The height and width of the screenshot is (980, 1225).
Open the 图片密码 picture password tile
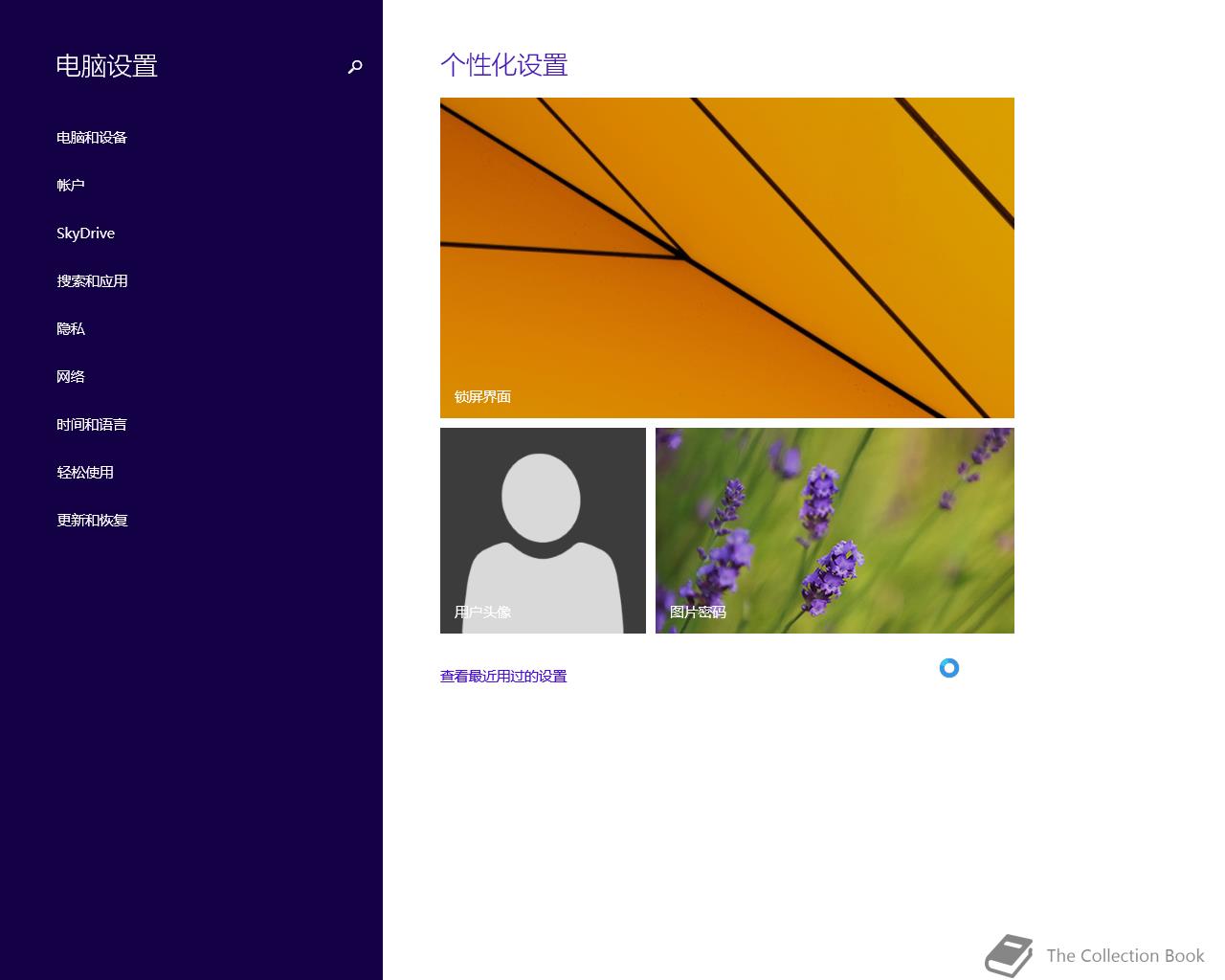(835, 530)
